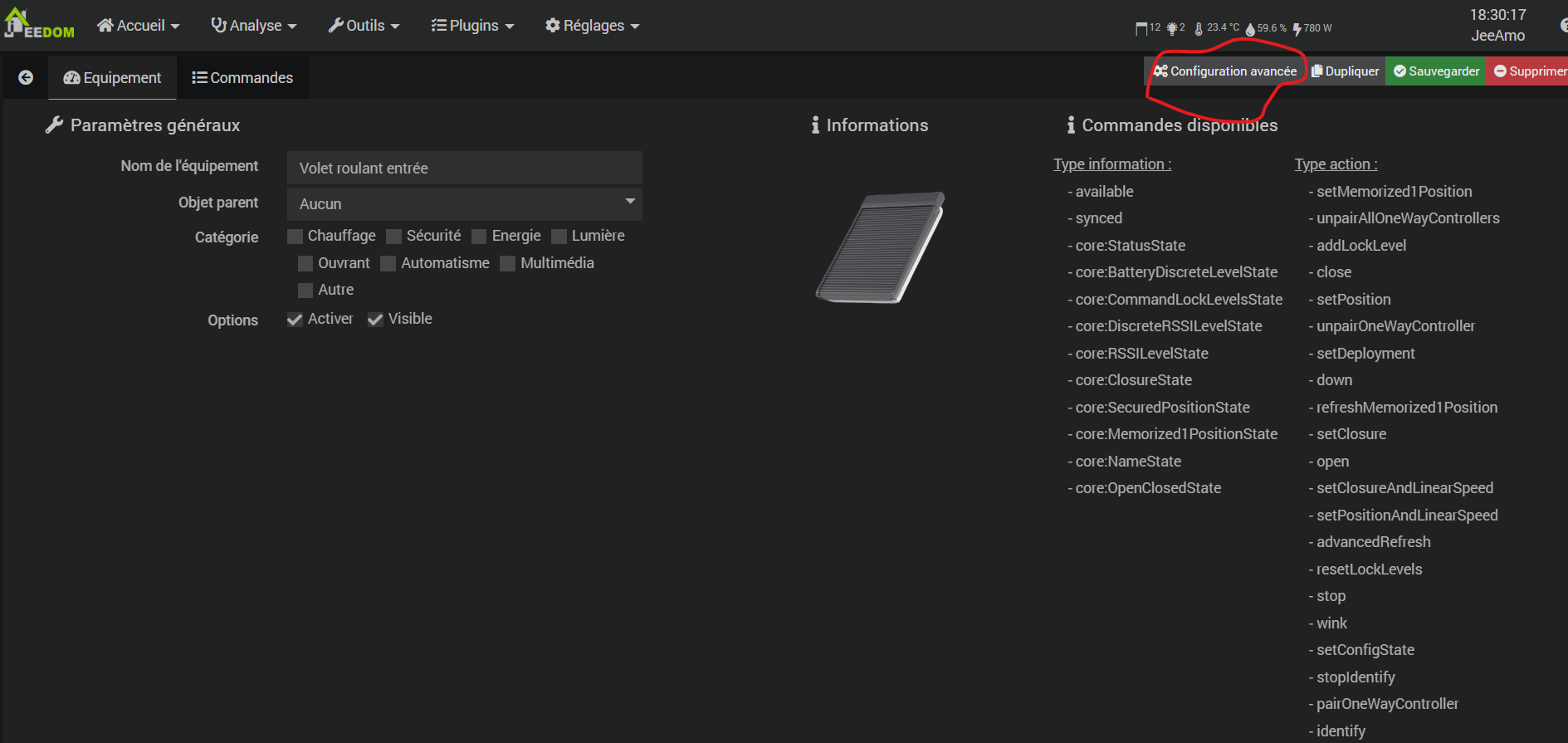Save with the Sauvegarder button
The image size is (1568, 743).
pyautogui.click(x=1436, y=71)
